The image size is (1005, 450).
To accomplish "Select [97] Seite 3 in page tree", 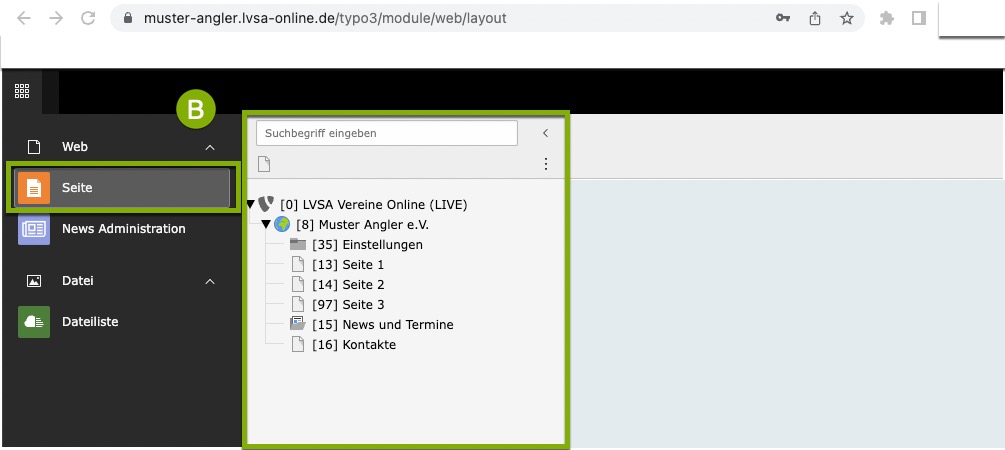I will click(x=348, y=304).
